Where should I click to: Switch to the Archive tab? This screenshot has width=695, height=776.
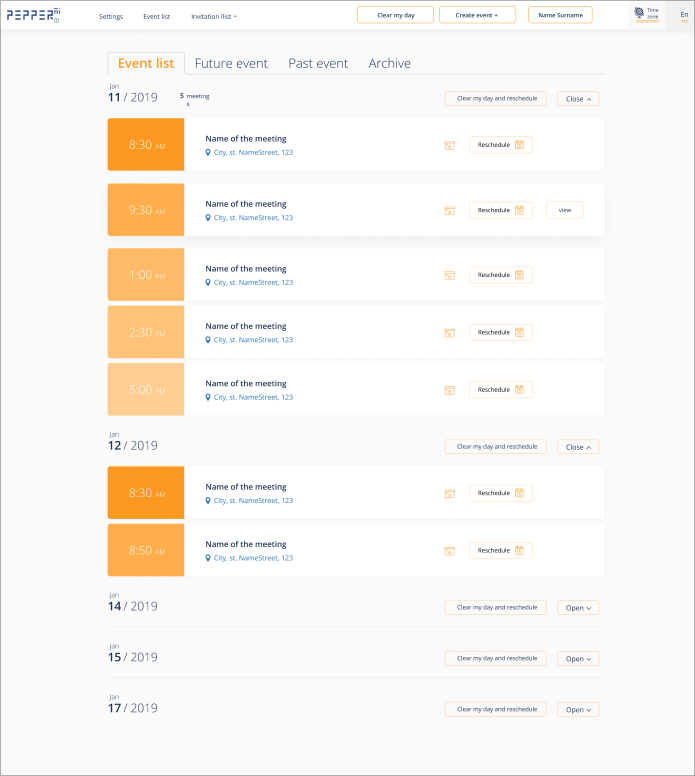point(390,63)
